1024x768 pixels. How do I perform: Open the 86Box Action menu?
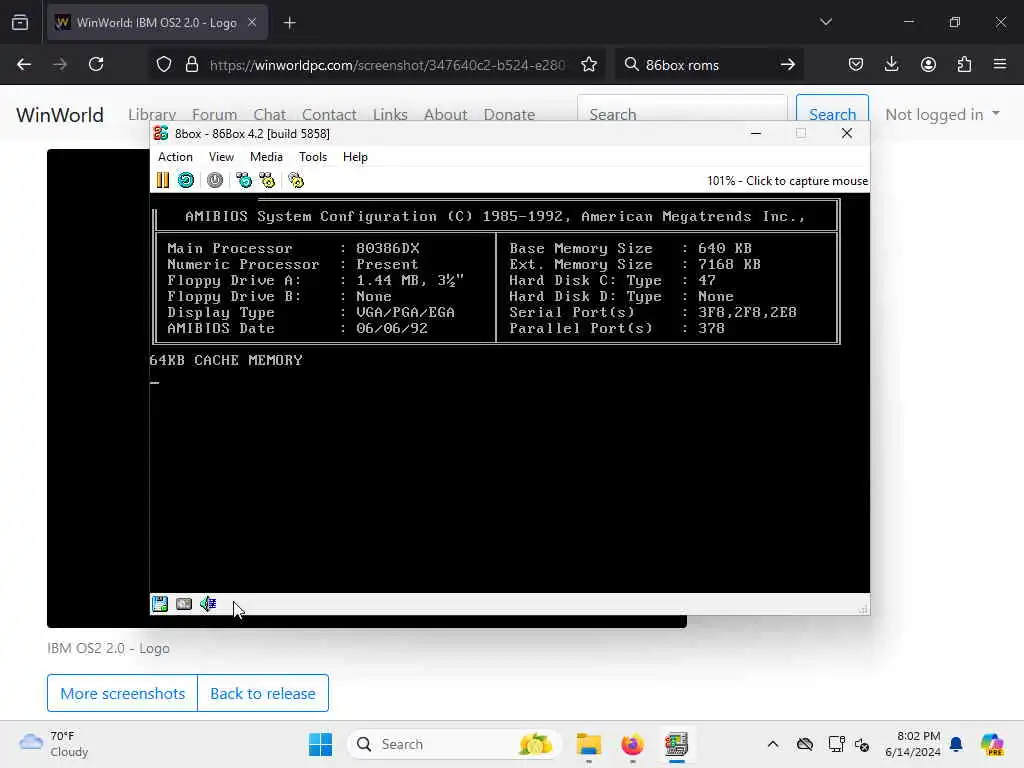175,157
